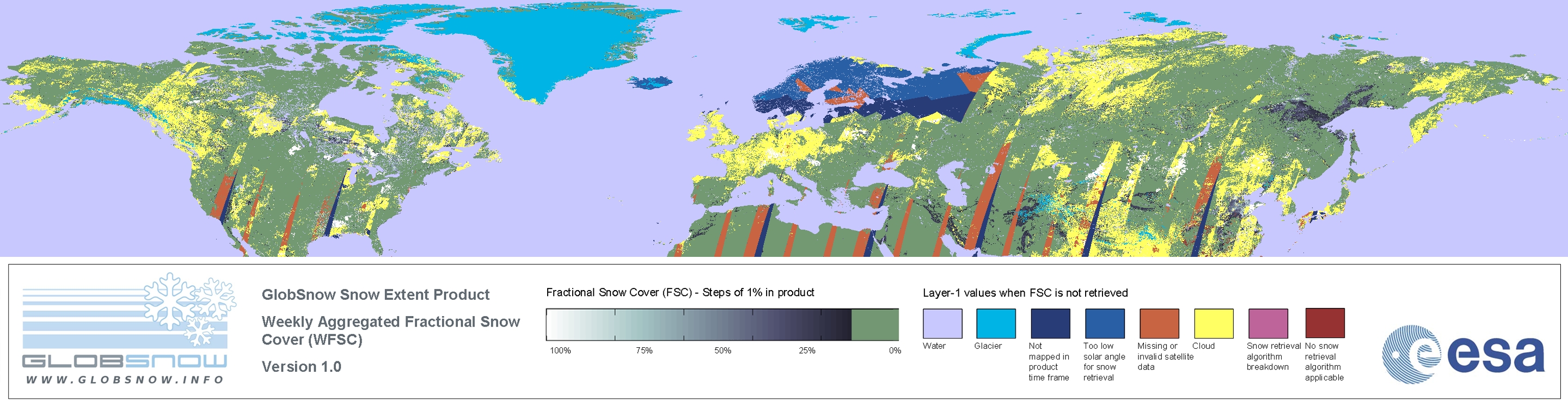
Task: Click the Water legend color swatch
Action: [942, 323]
